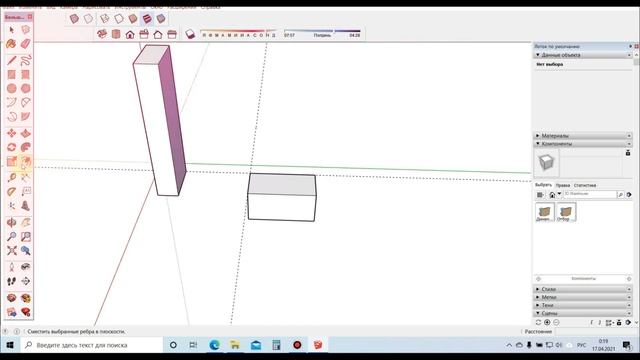Activate the Orbit tool
The width and height of the screenshot is (640, 360).
click(x=11, y=223)
